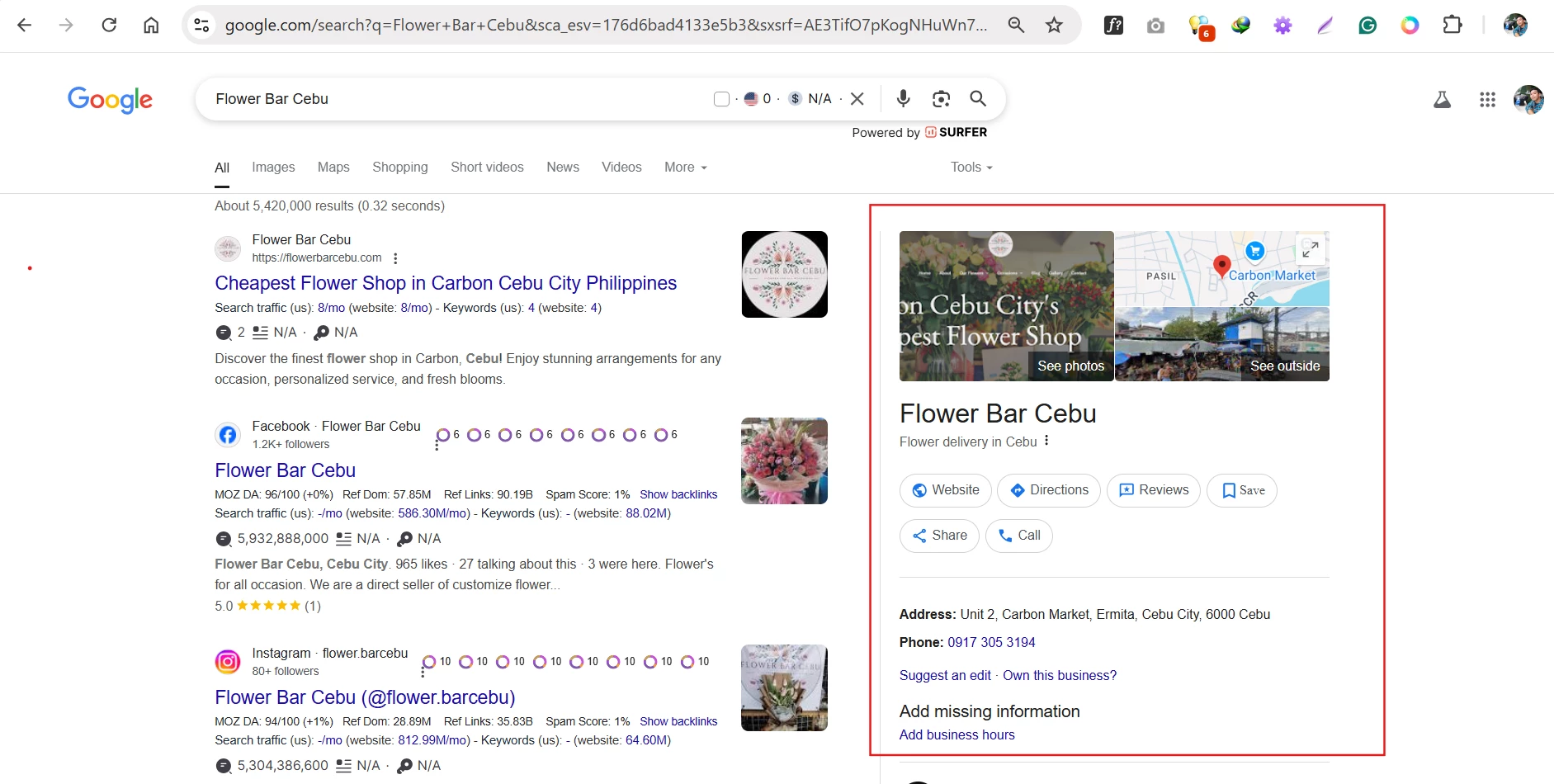Go to Google home via logo
The image size is (1554, 784).
(x=110, y=100)
